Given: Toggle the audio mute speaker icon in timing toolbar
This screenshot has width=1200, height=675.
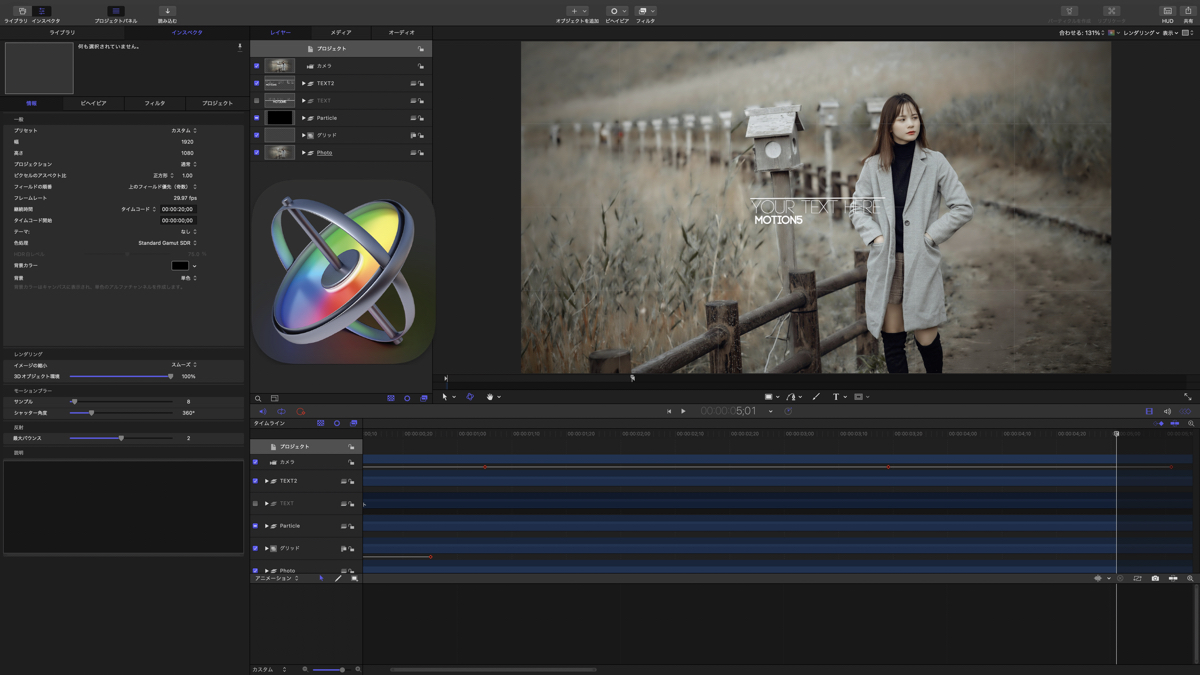Looking at the screenshot, I should pos(263,411).
